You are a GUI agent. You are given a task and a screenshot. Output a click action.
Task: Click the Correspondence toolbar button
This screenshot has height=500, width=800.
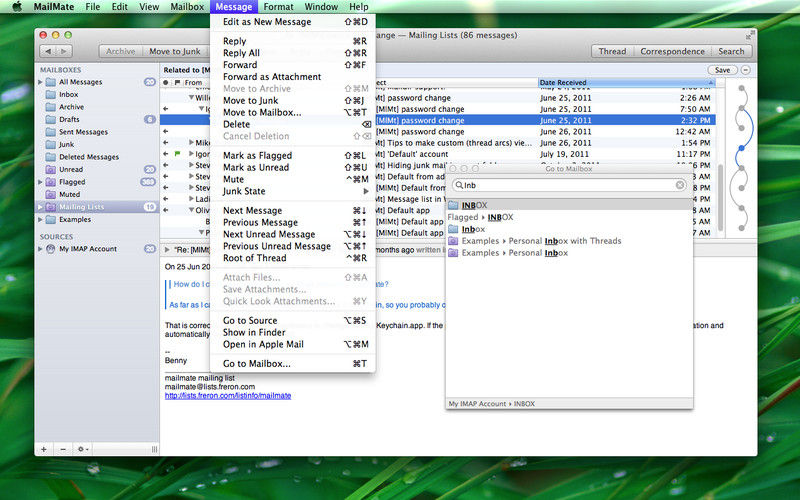click(x=672, y=51)
